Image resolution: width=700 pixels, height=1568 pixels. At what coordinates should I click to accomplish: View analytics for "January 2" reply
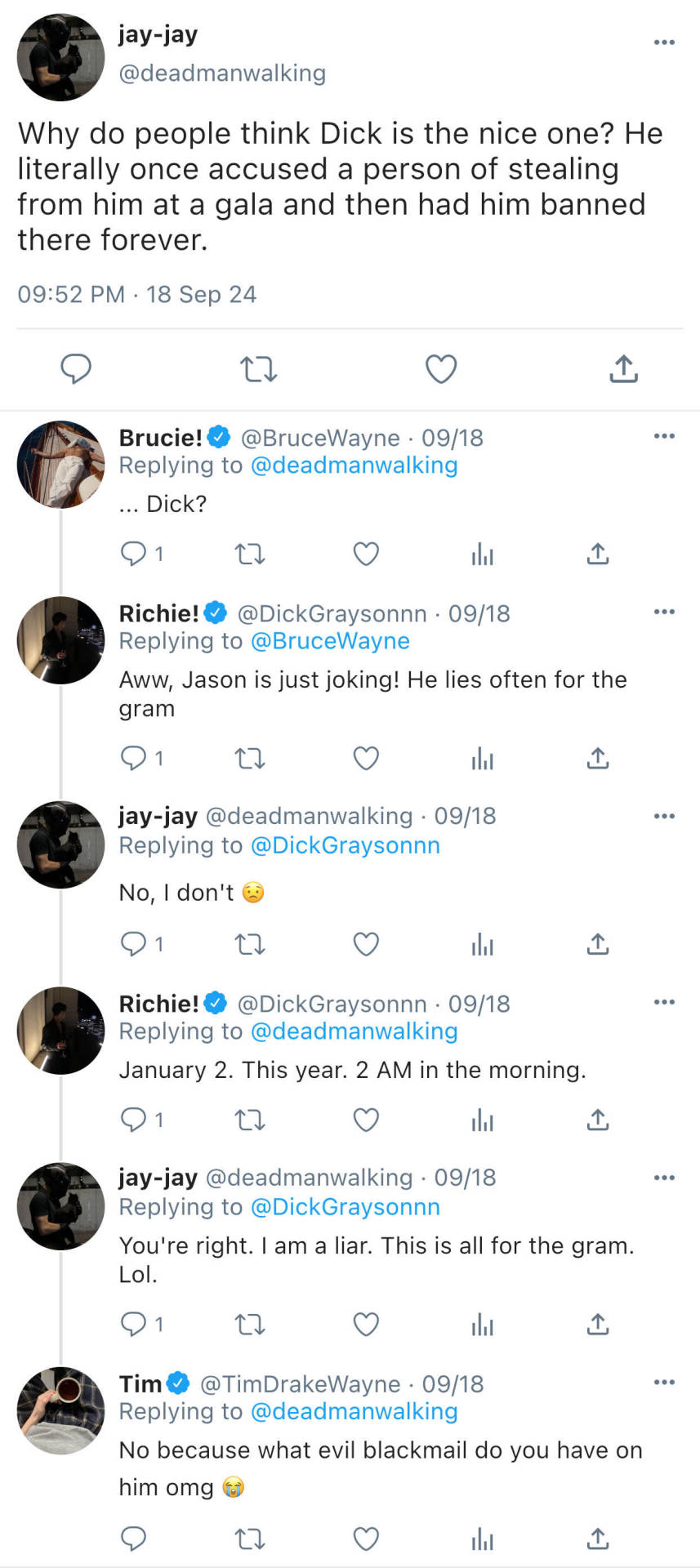(x=482, y=1120)
